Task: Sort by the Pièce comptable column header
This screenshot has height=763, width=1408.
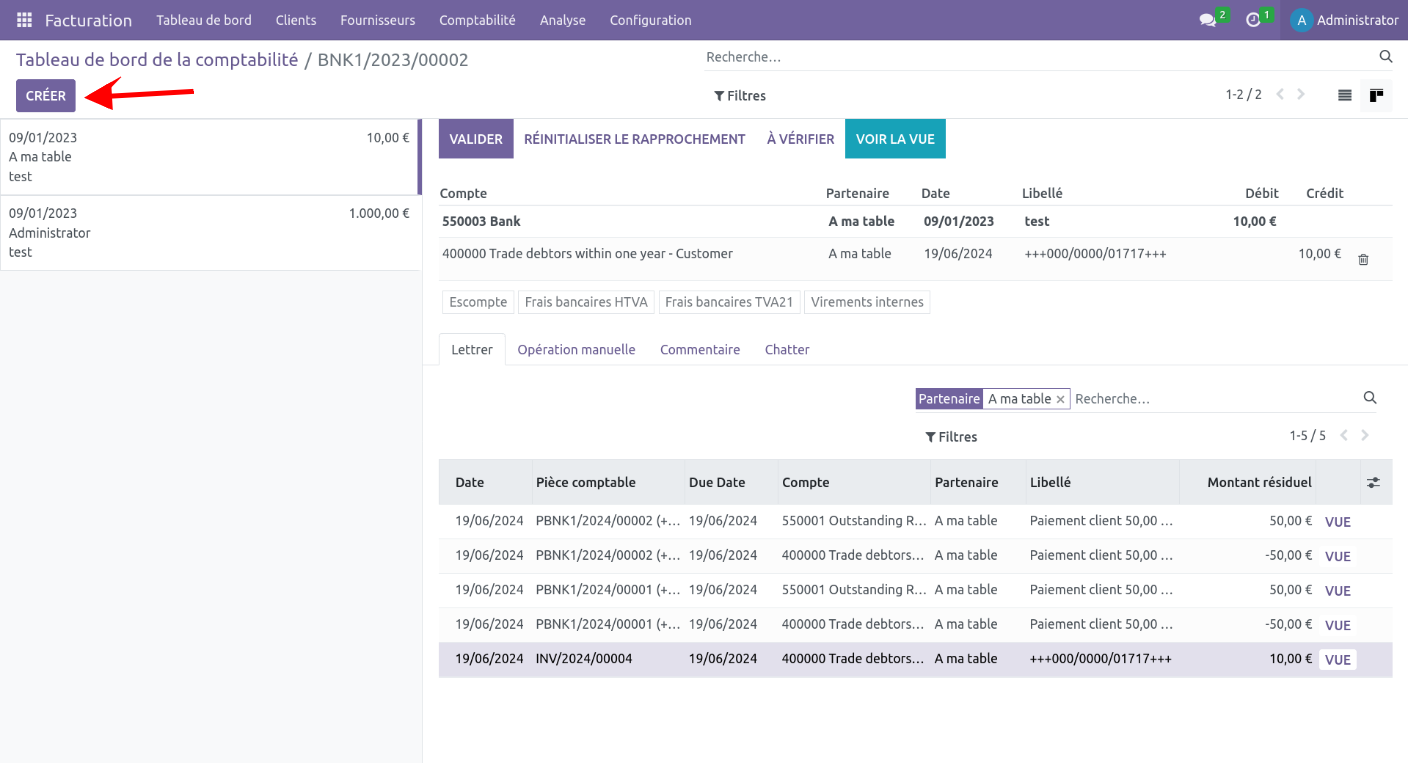Action: coord(608,482)
